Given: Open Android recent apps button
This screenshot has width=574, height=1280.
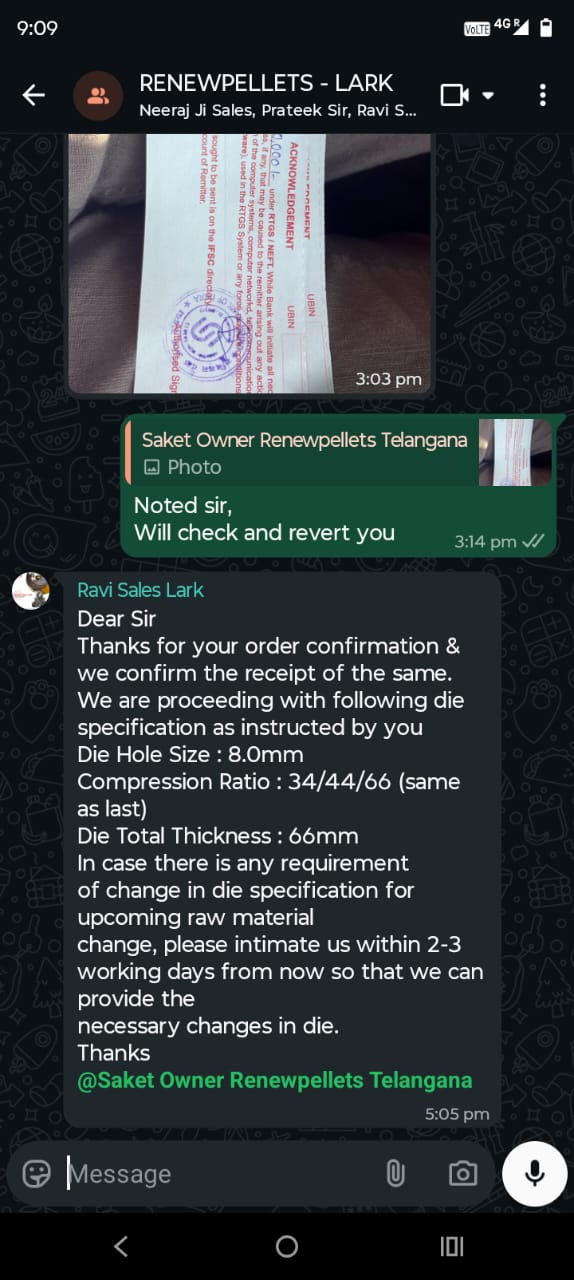Looking at the screenshot, I should (452, 1246).
